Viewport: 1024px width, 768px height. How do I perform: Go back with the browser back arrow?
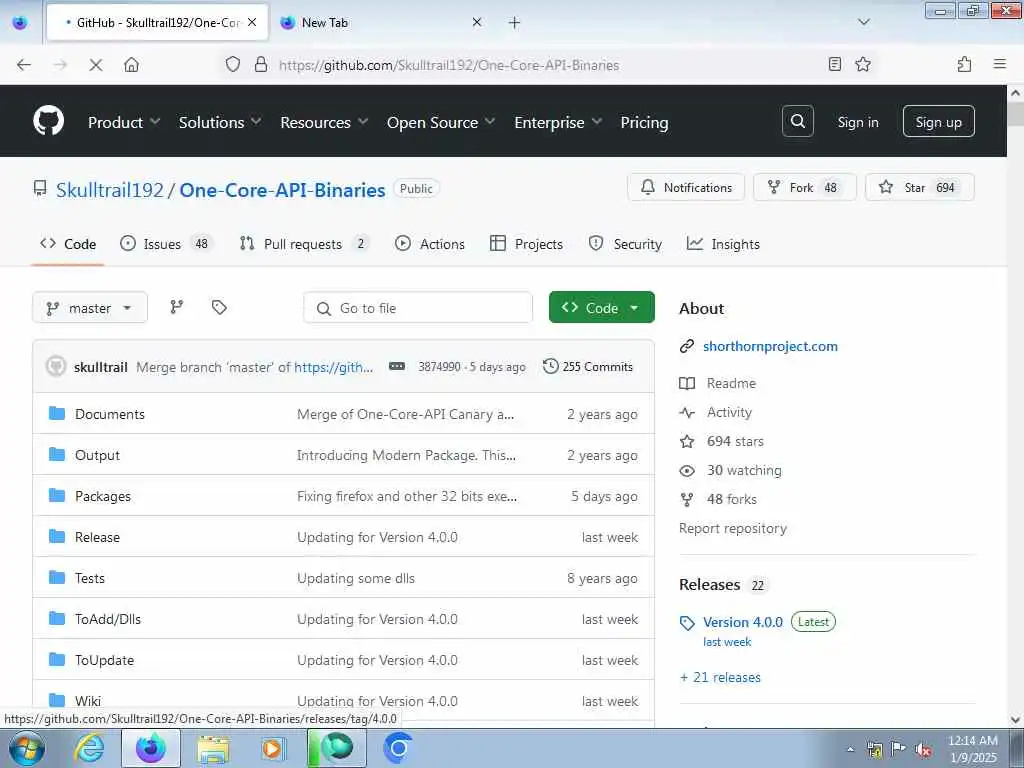pyautogui.click(x=24, y=65)
